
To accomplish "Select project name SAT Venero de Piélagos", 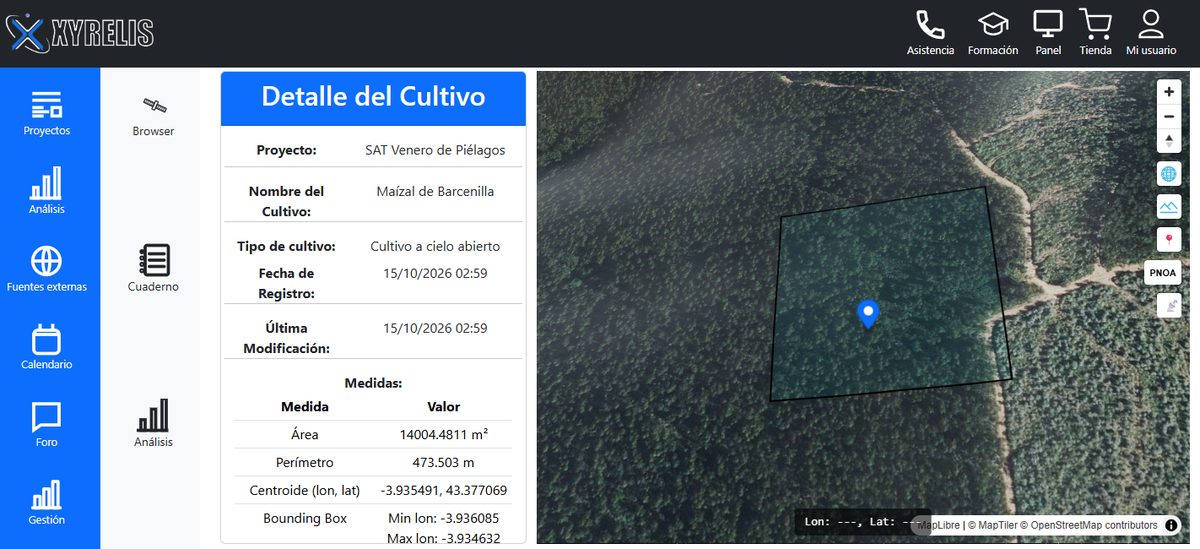I will 435,150.
